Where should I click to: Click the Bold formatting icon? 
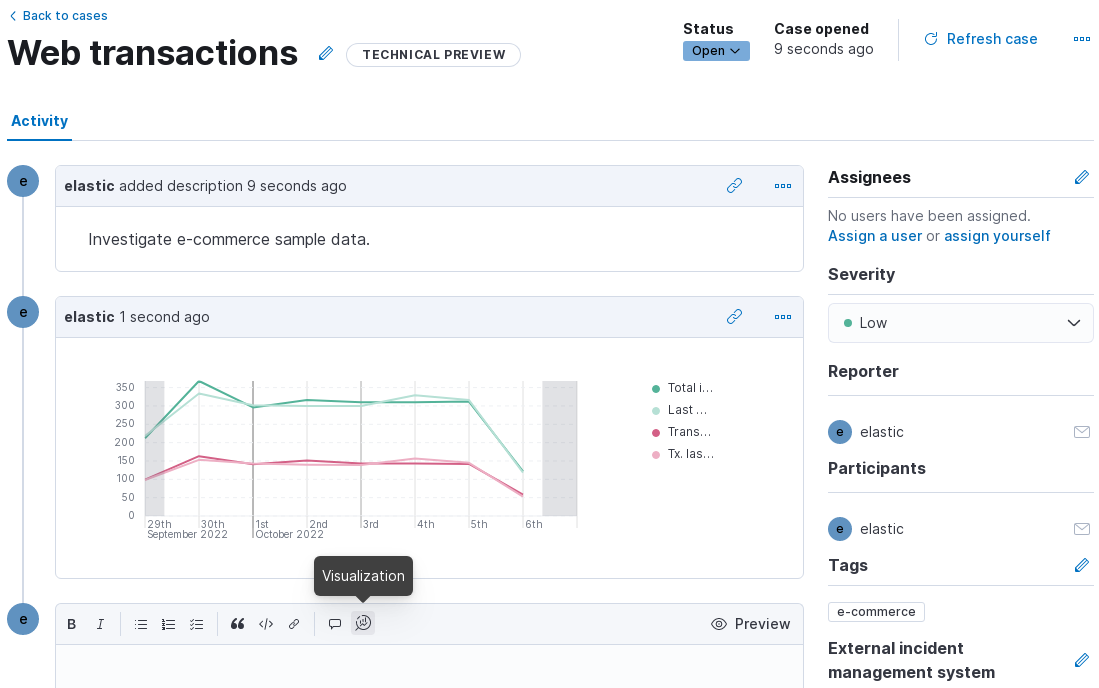[72, 624]
